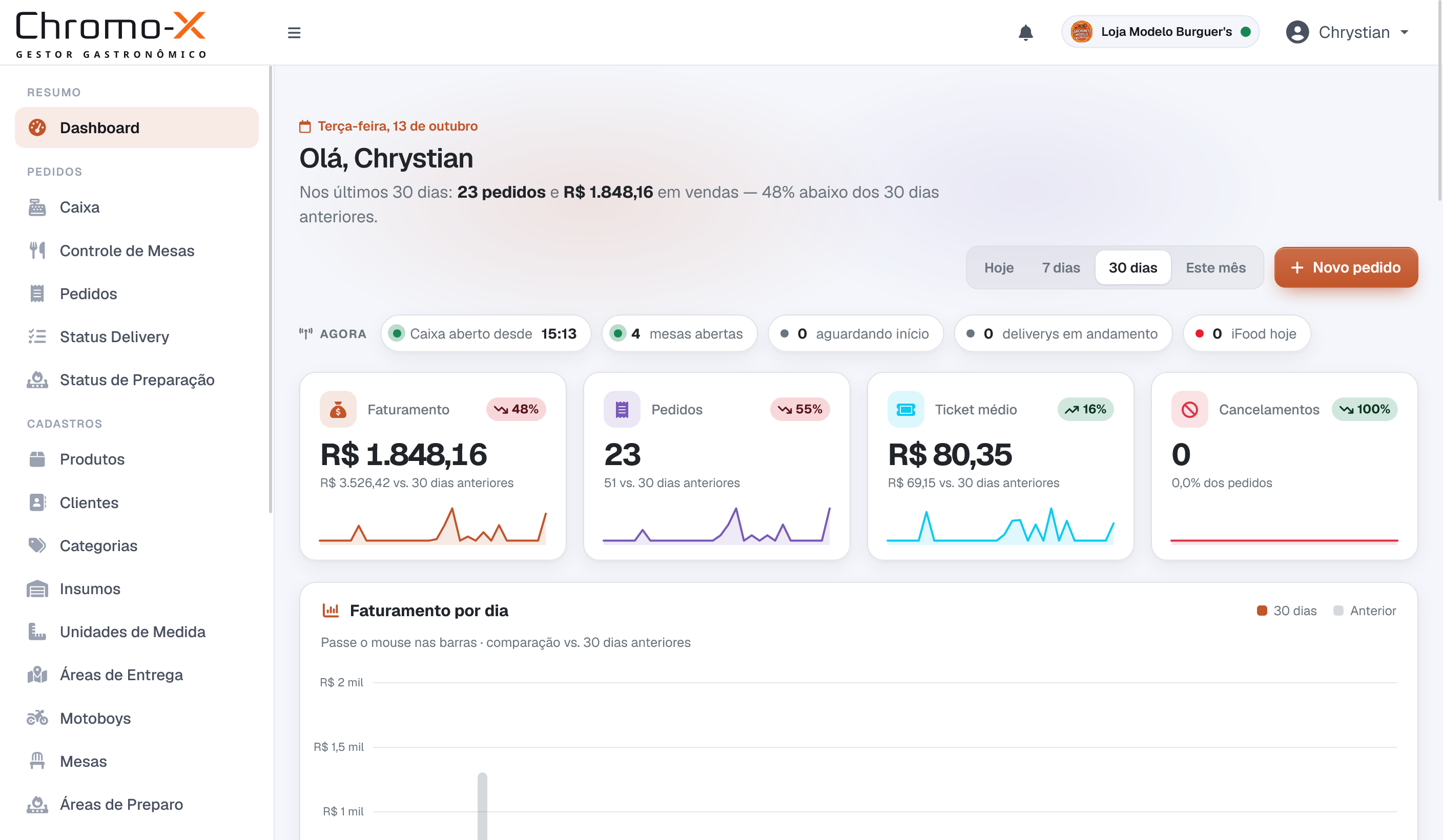Switch to the 7 dias period
The height and width of the screenshot is (840, 1443).
click(1061, 267)
